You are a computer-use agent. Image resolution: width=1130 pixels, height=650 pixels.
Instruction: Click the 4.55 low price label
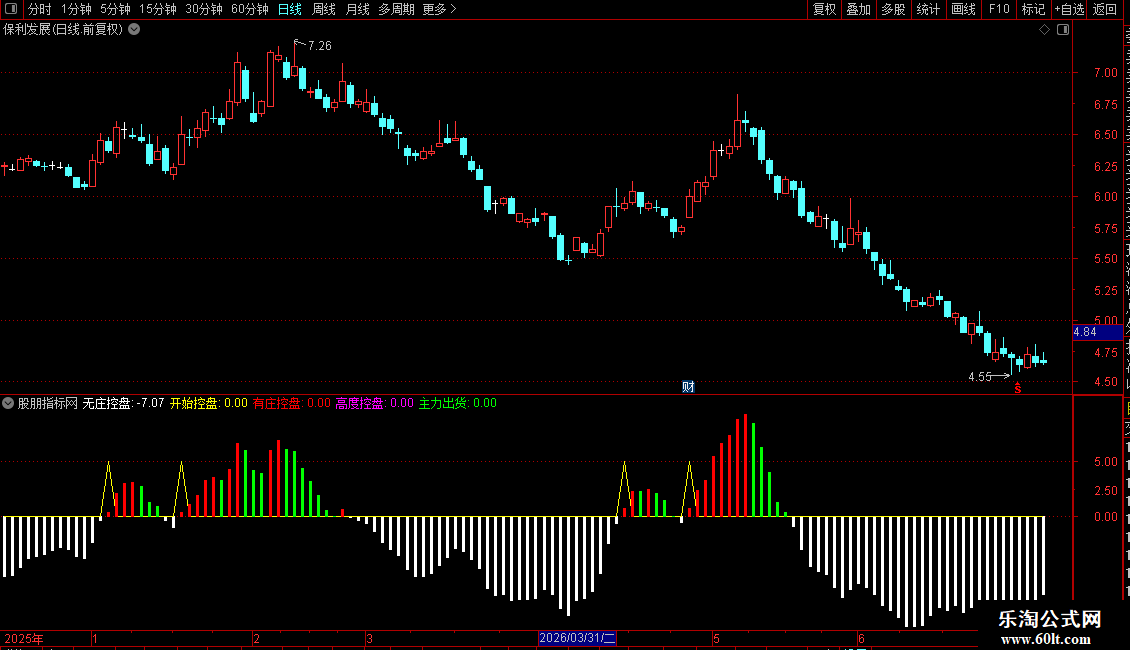(980, 377)
